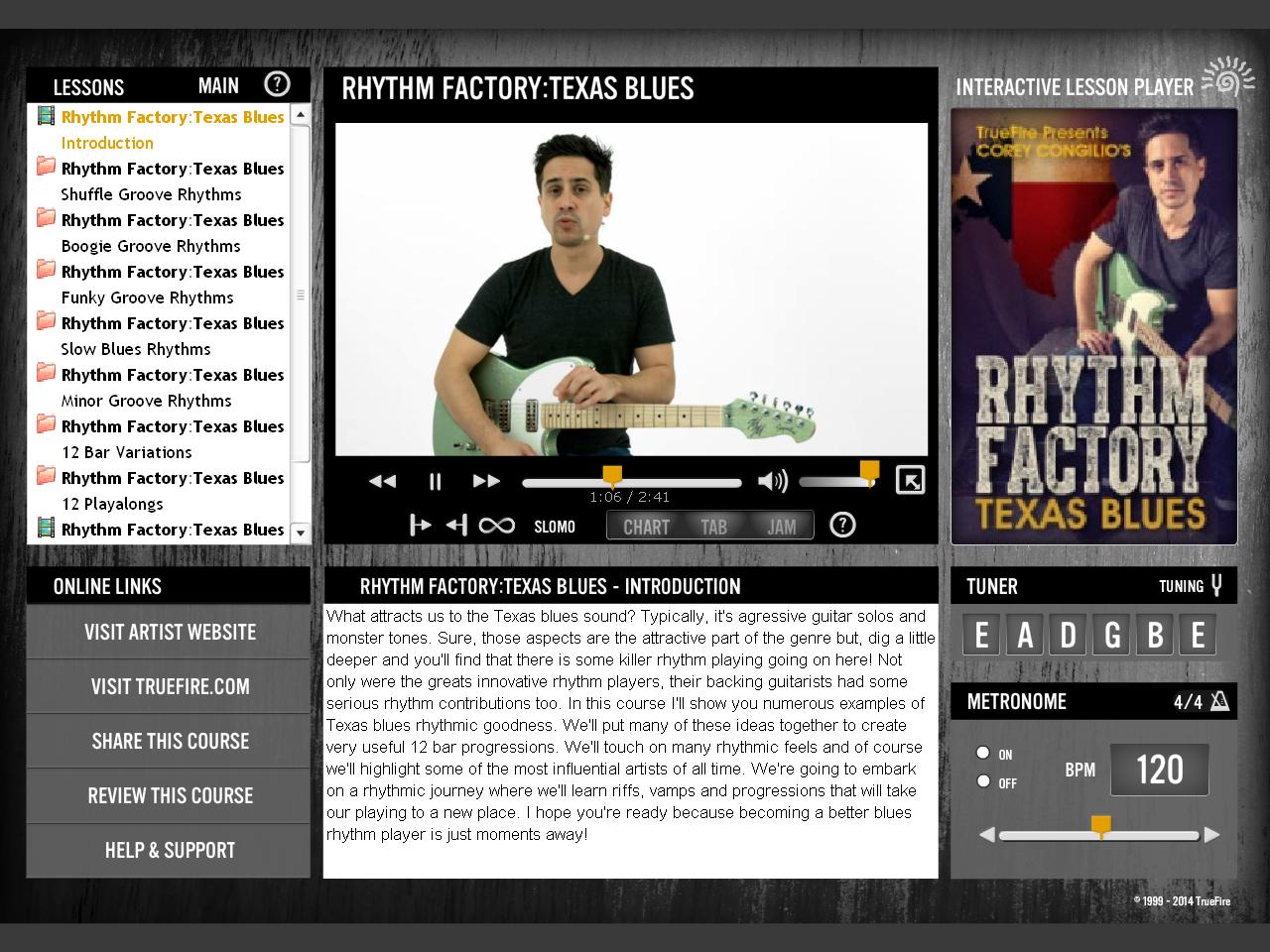Screen dimensions: 1270x952
Task: Click VISIT TRUEFIRE.COM button
Action: coord(169,686)
